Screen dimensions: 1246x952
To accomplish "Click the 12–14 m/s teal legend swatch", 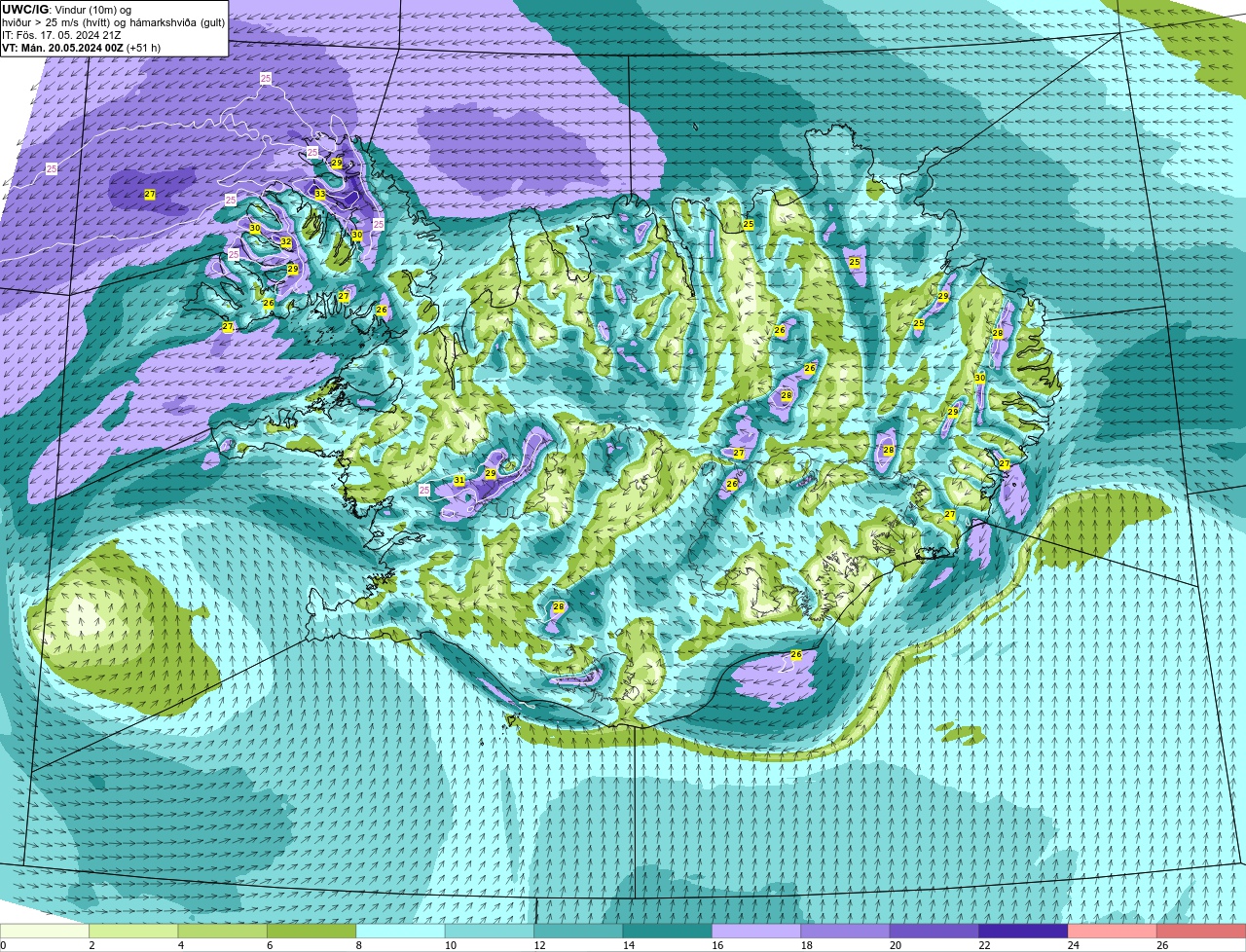I will [579, 932].
